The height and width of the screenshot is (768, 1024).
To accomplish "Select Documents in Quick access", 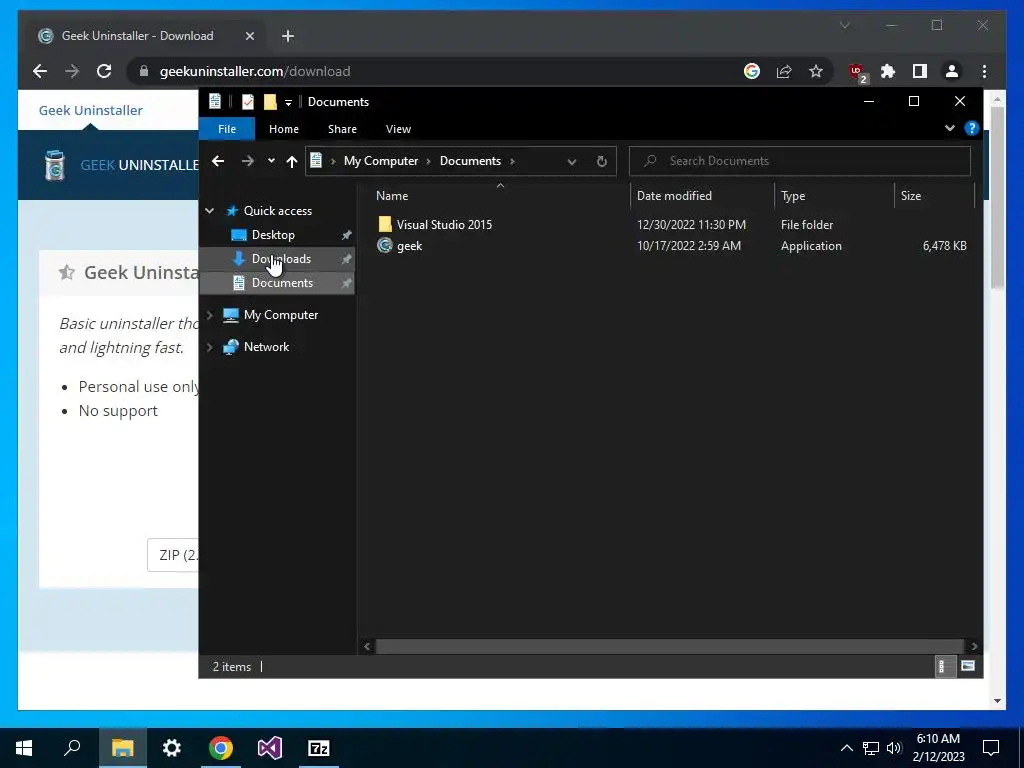I will 282,283.
